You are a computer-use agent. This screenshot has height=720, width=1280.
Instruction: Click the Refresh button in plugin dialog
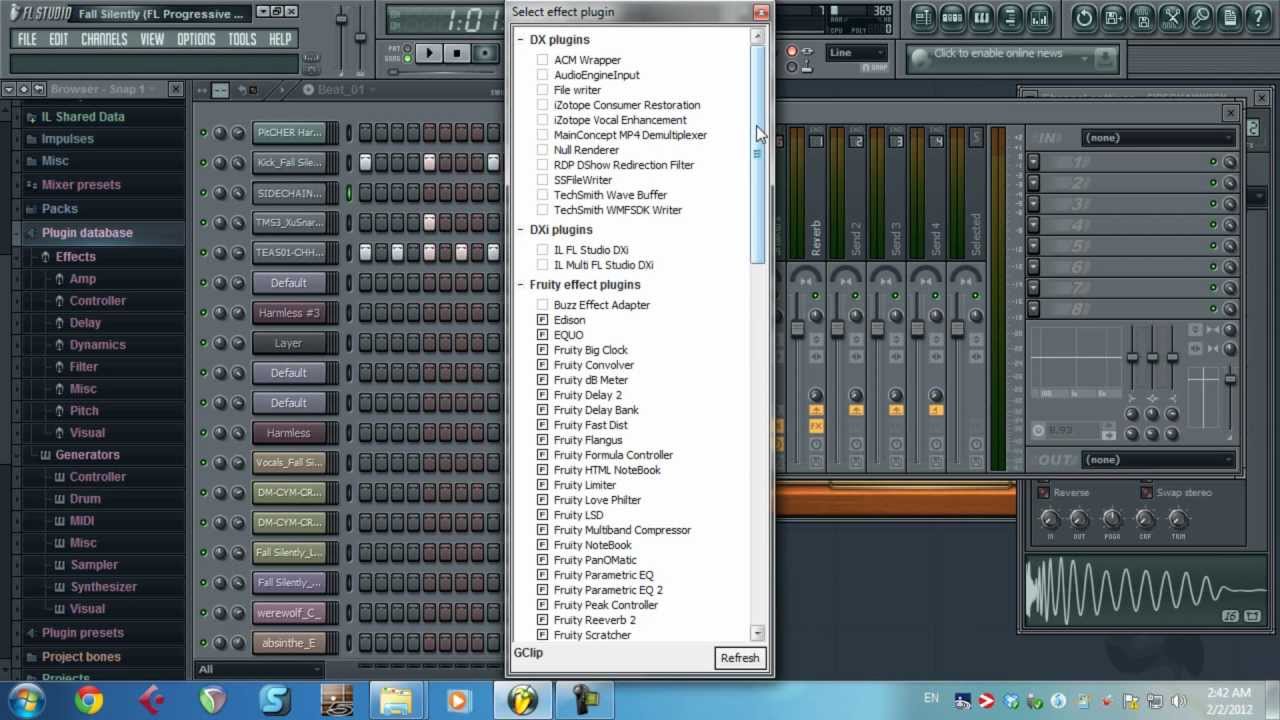point(740,658)
